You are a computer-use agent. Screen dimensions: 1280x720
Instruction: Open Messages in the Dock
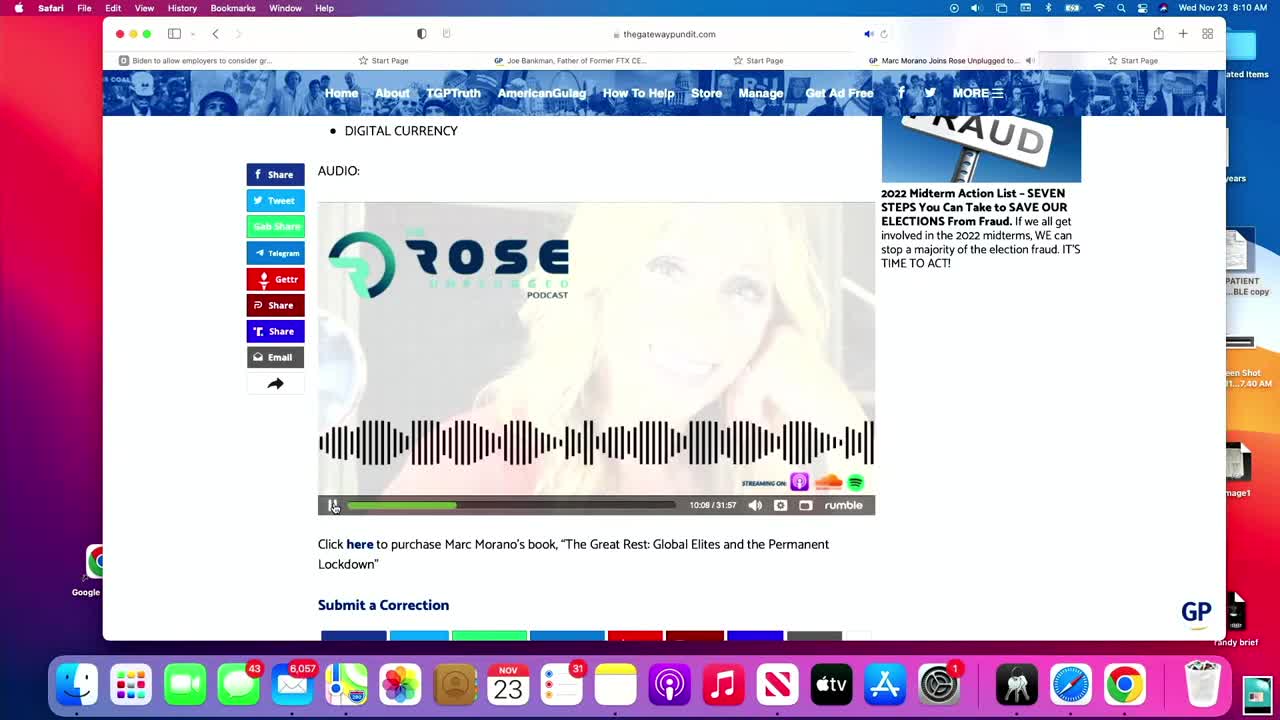pyautogui.click(x=238, y=685)
